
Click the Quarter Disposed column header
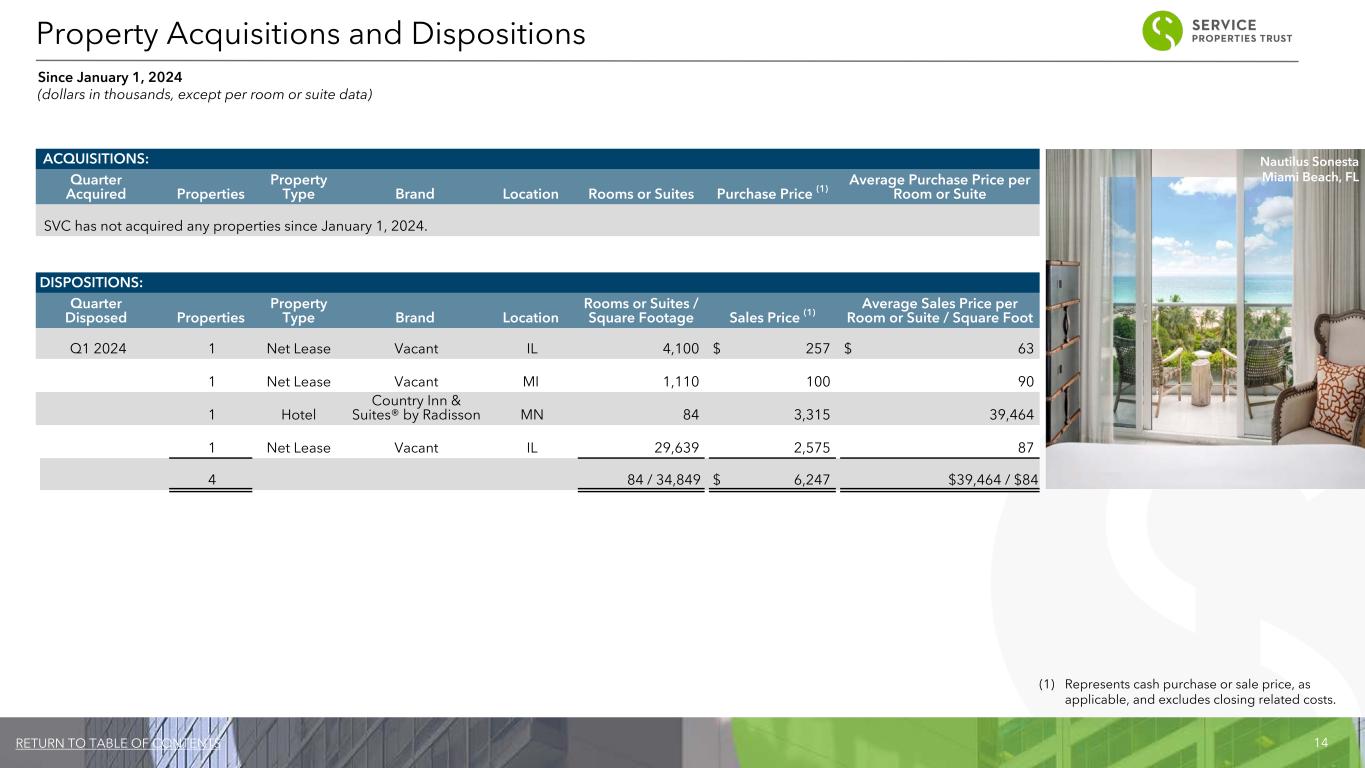click(97, 310)
